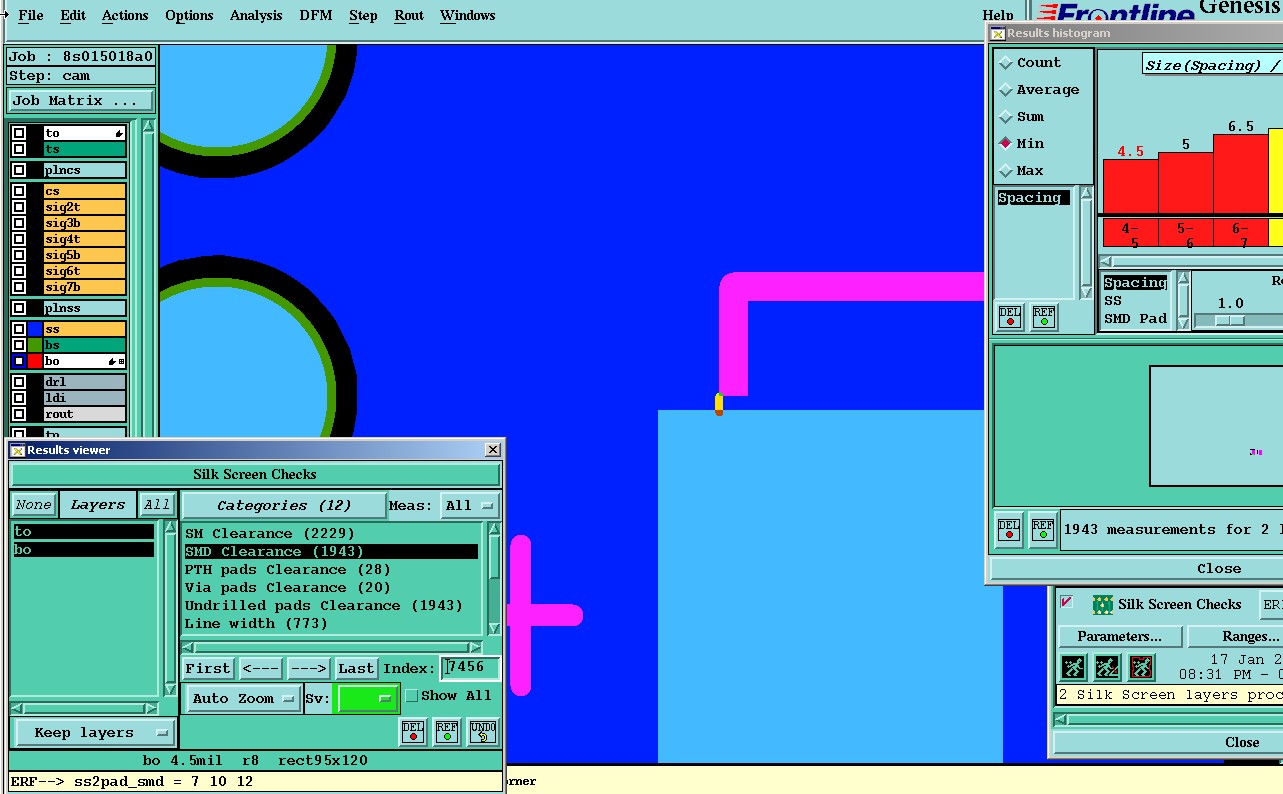Click REF icon in Results viewer
This screenshot has width=1283, height=794.
(447, 732)
